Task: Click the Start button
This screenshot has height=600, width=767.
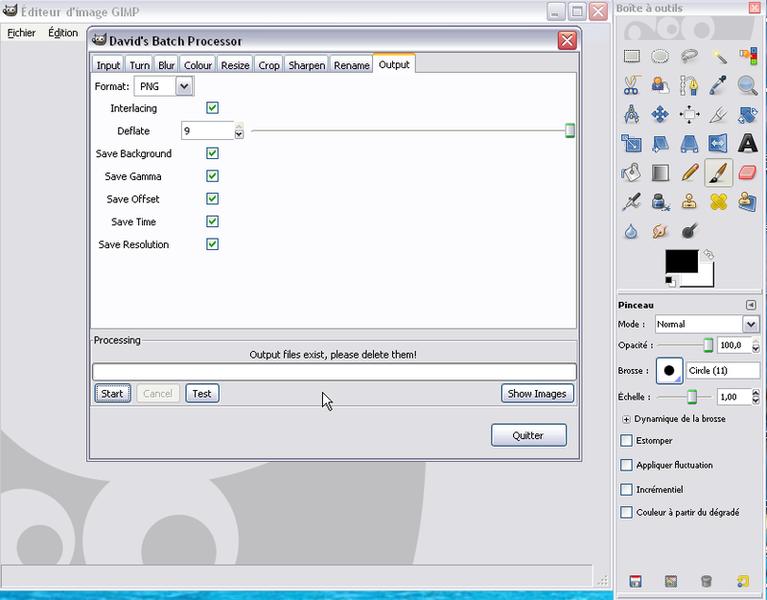Action: pos(113,394)
